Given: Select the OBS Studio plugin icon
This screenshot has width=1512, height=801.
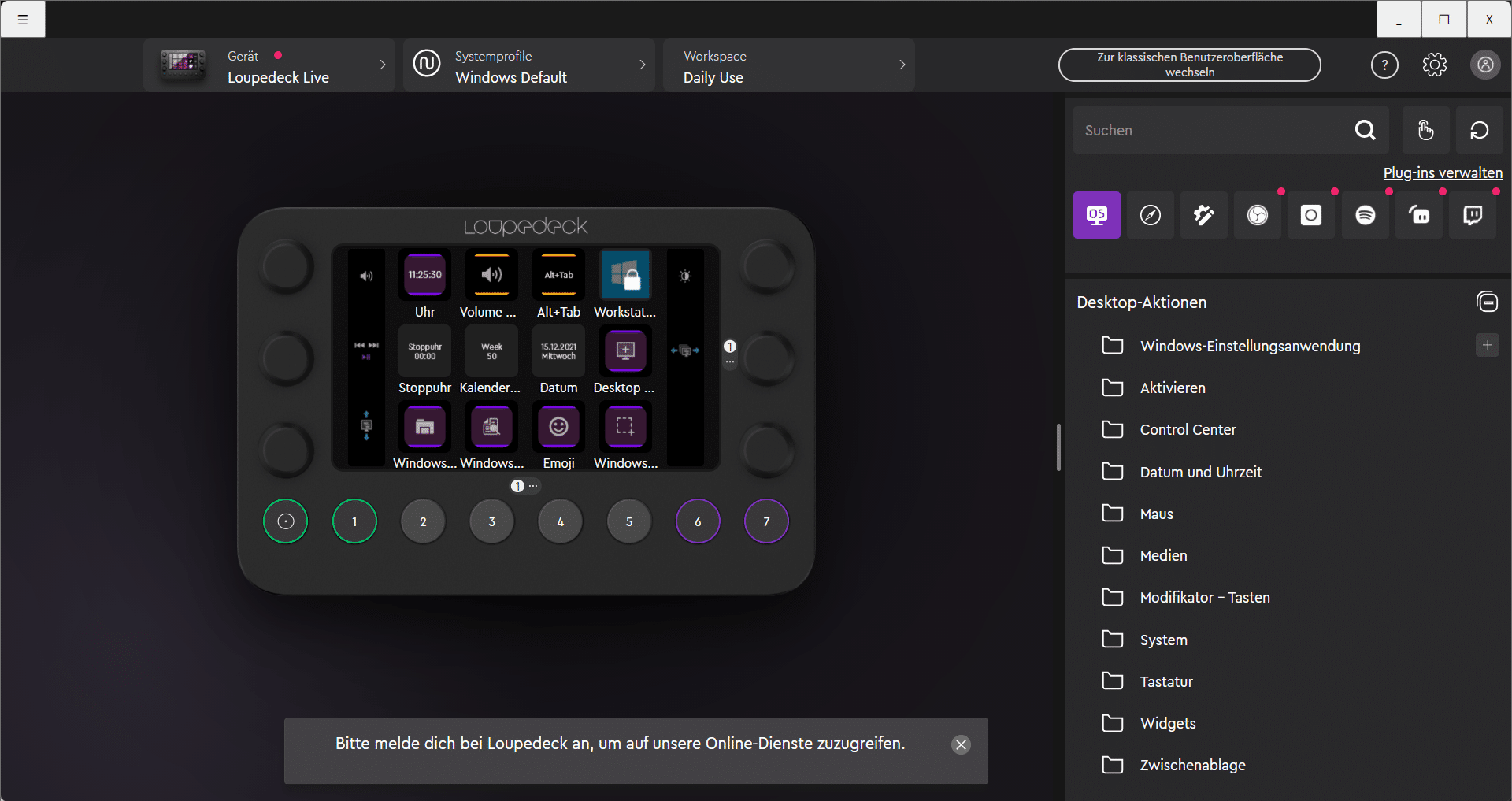Looking at the screenshot, I should coord(1258,215).
